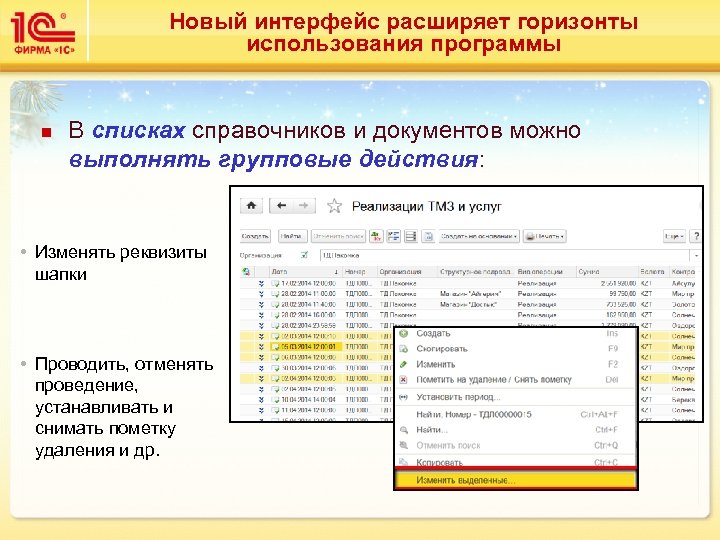
Task: Click the 1С firm logo
Action: (x=43, y=33)
